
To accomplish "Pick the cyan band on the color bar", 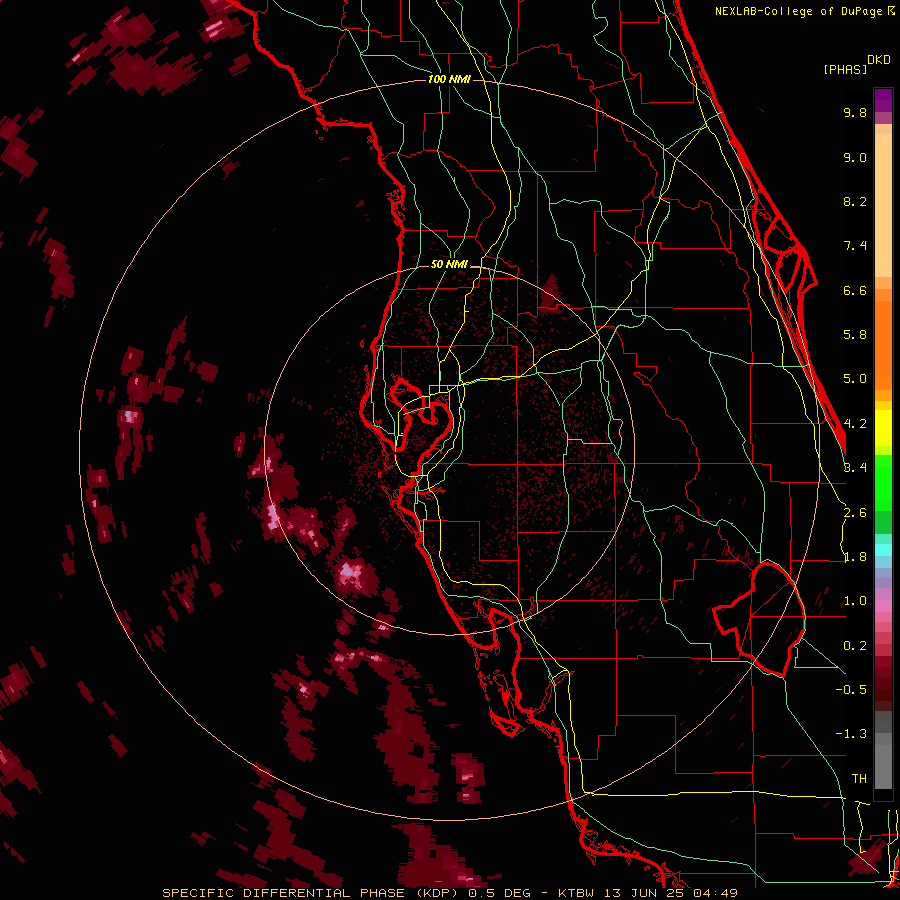I will click(883, 550).
